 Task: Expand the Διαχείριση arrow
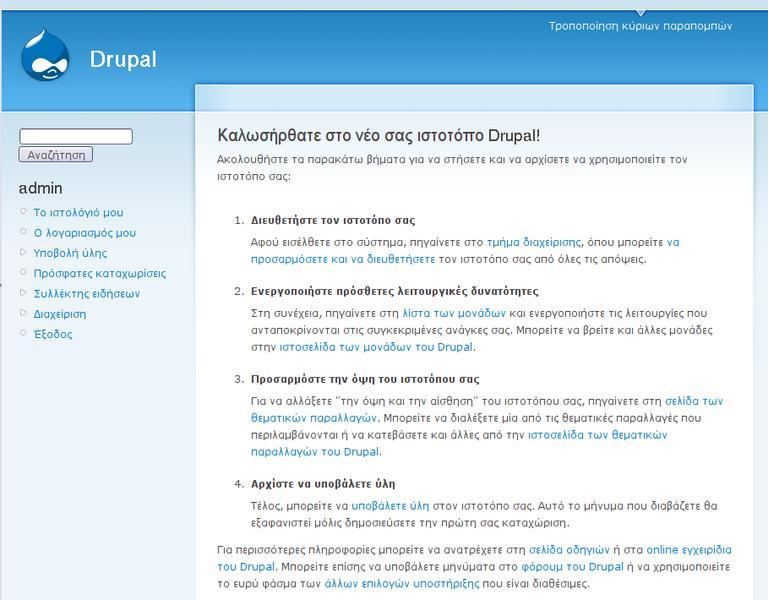(23, 313)
